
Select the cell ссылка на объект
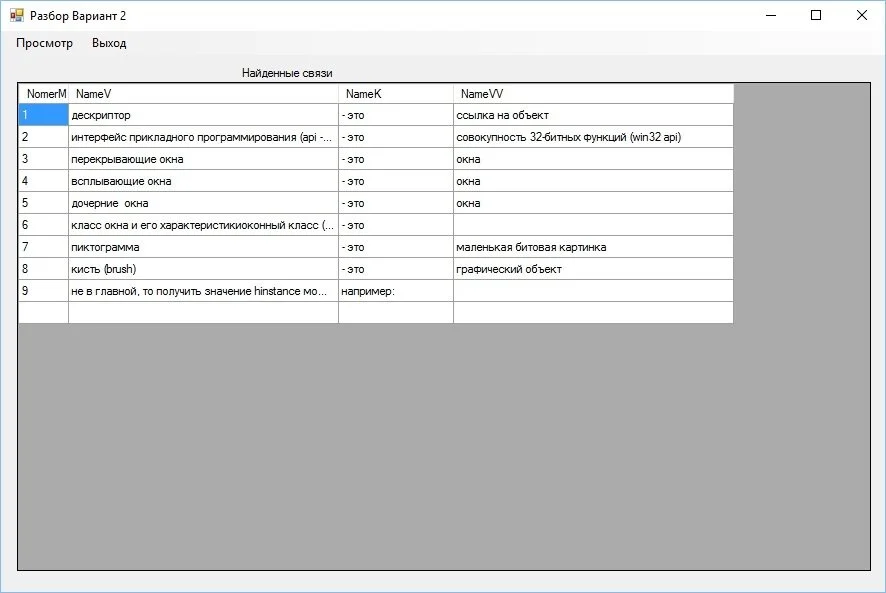click(592, 115)
